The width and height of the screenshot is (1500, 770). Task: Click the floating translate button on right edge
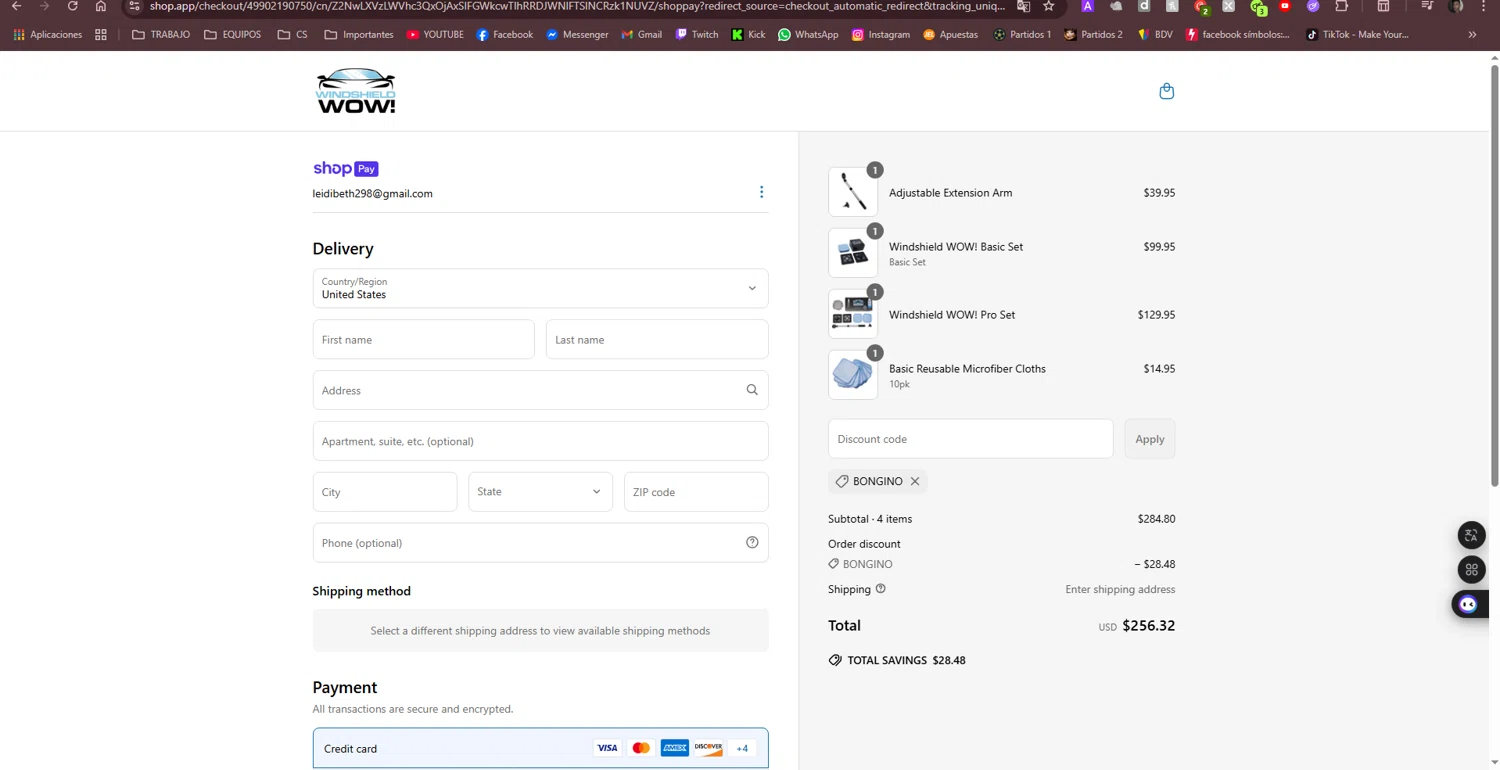pyautogui.click(x=1471, y=535)
